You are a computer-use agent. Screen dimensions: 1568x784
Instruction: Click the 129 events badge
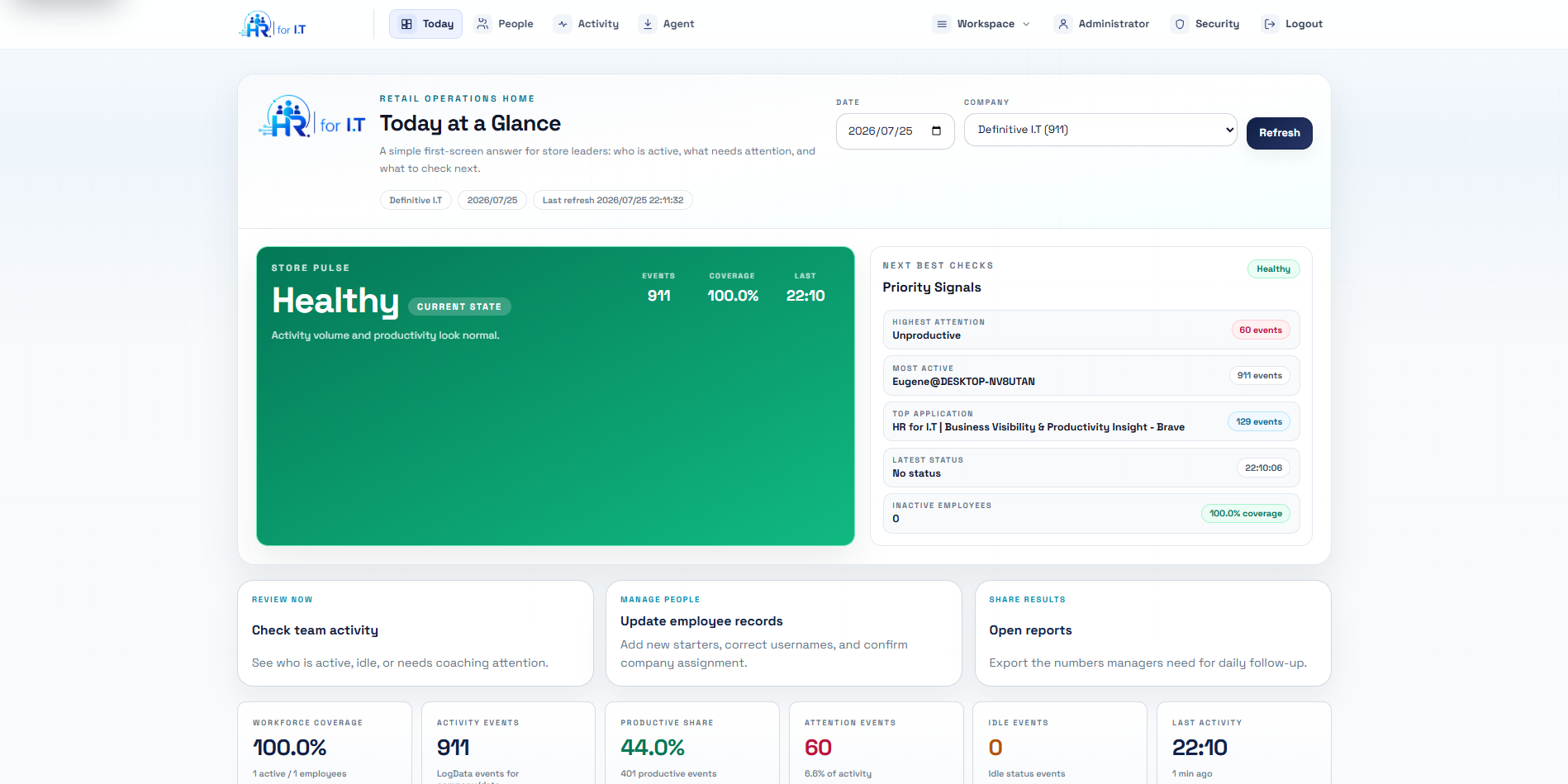click(x=1259, y=421)
